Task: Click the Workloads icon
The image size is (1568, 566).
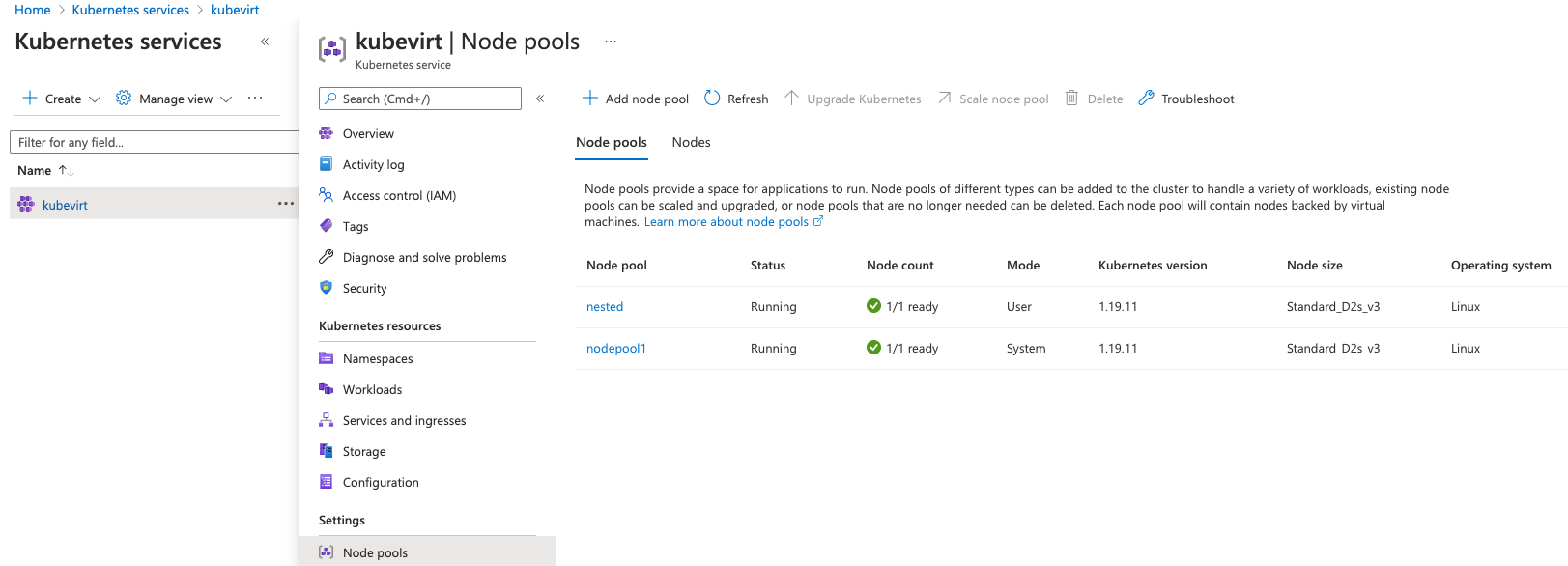Action: point(327,389)
